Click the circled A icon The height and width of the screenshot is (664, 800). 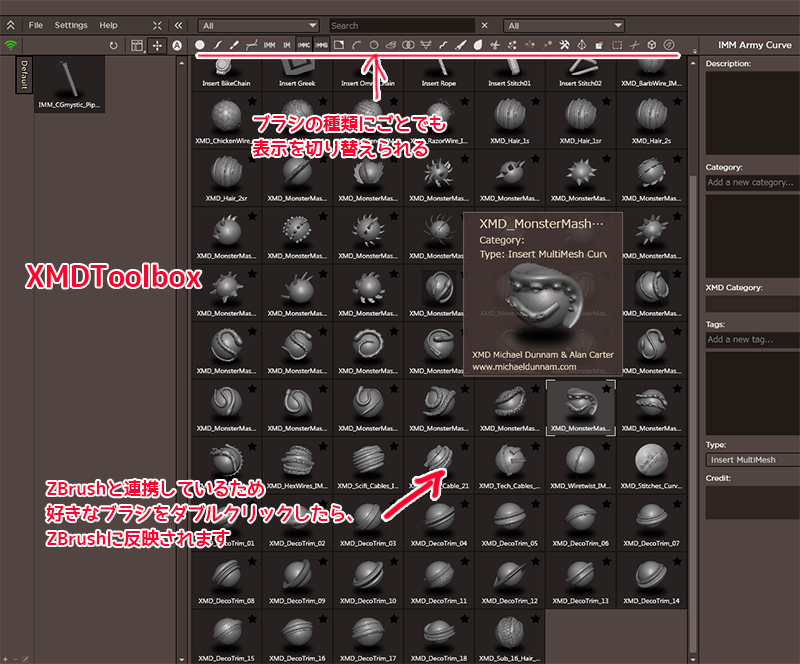tap(177, 45)
